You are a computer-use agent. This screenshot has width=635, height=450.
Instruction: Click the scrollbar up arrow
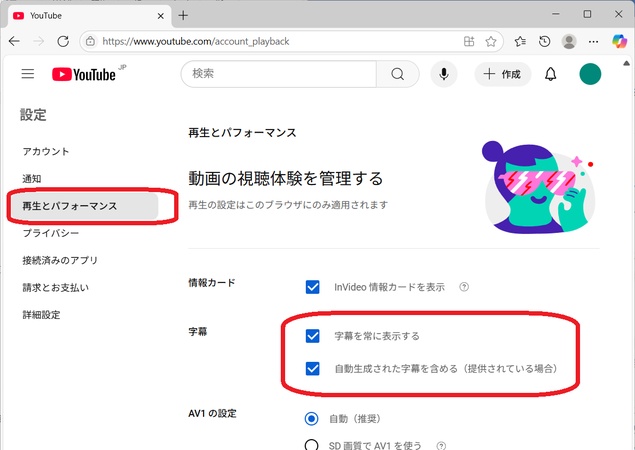[626, 63]
